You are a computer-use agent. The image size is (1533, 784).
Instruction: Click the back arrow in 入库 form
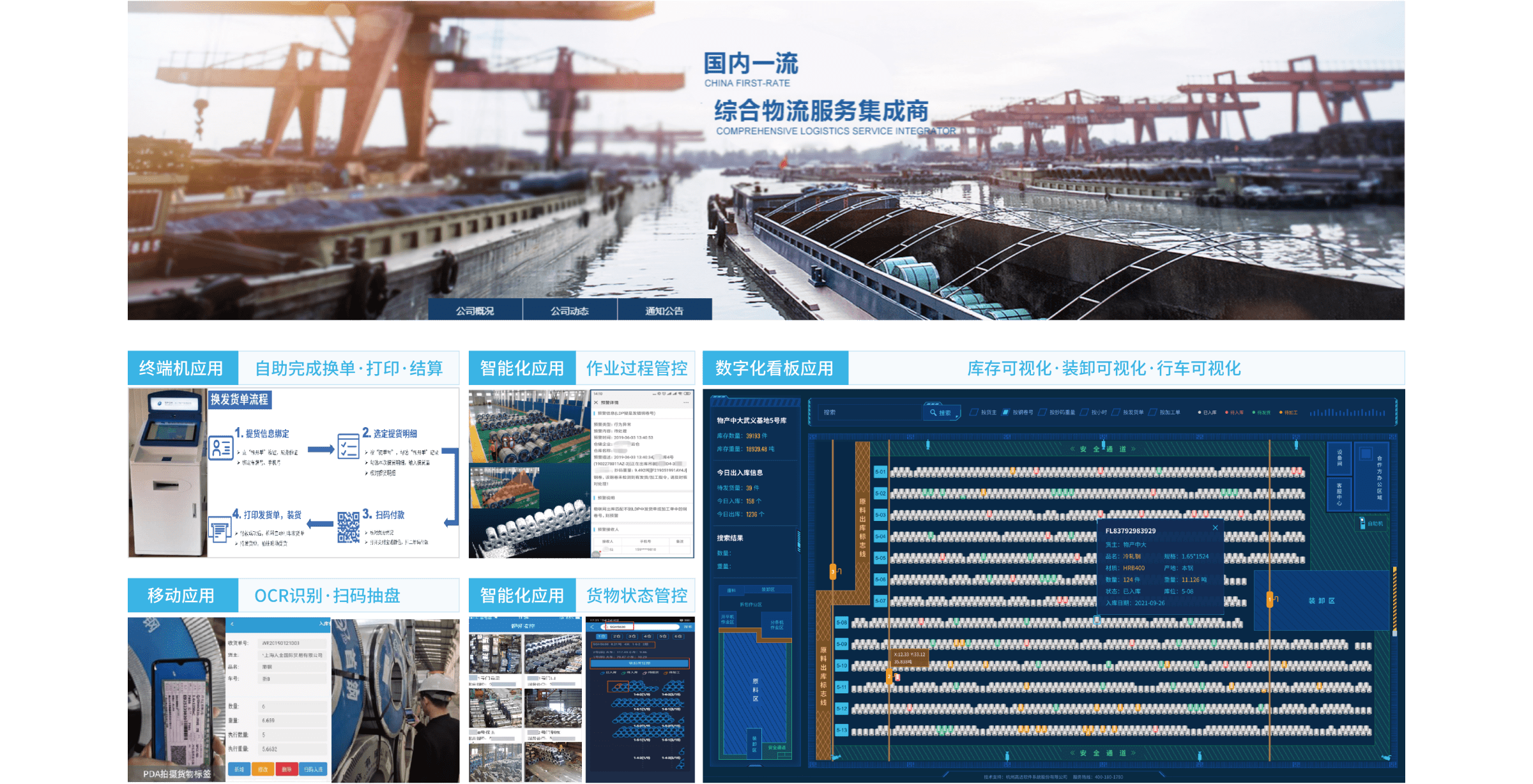click(232, 624)
